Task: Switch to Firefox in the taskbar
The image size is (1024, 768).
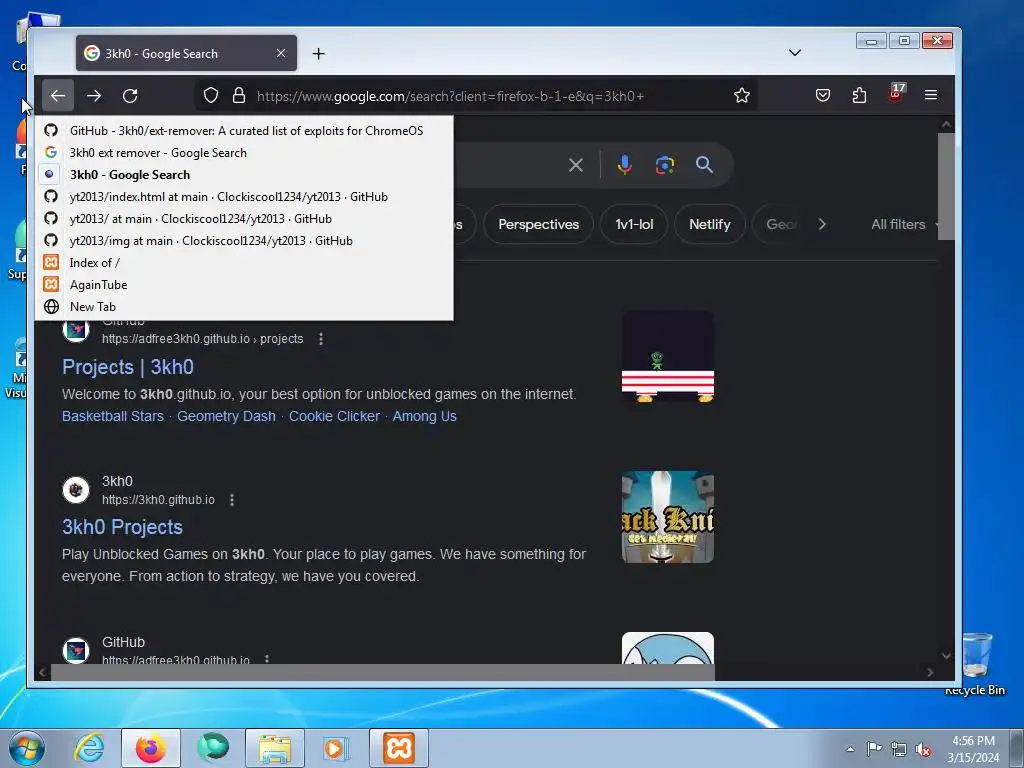Action: tap(151, 748)
